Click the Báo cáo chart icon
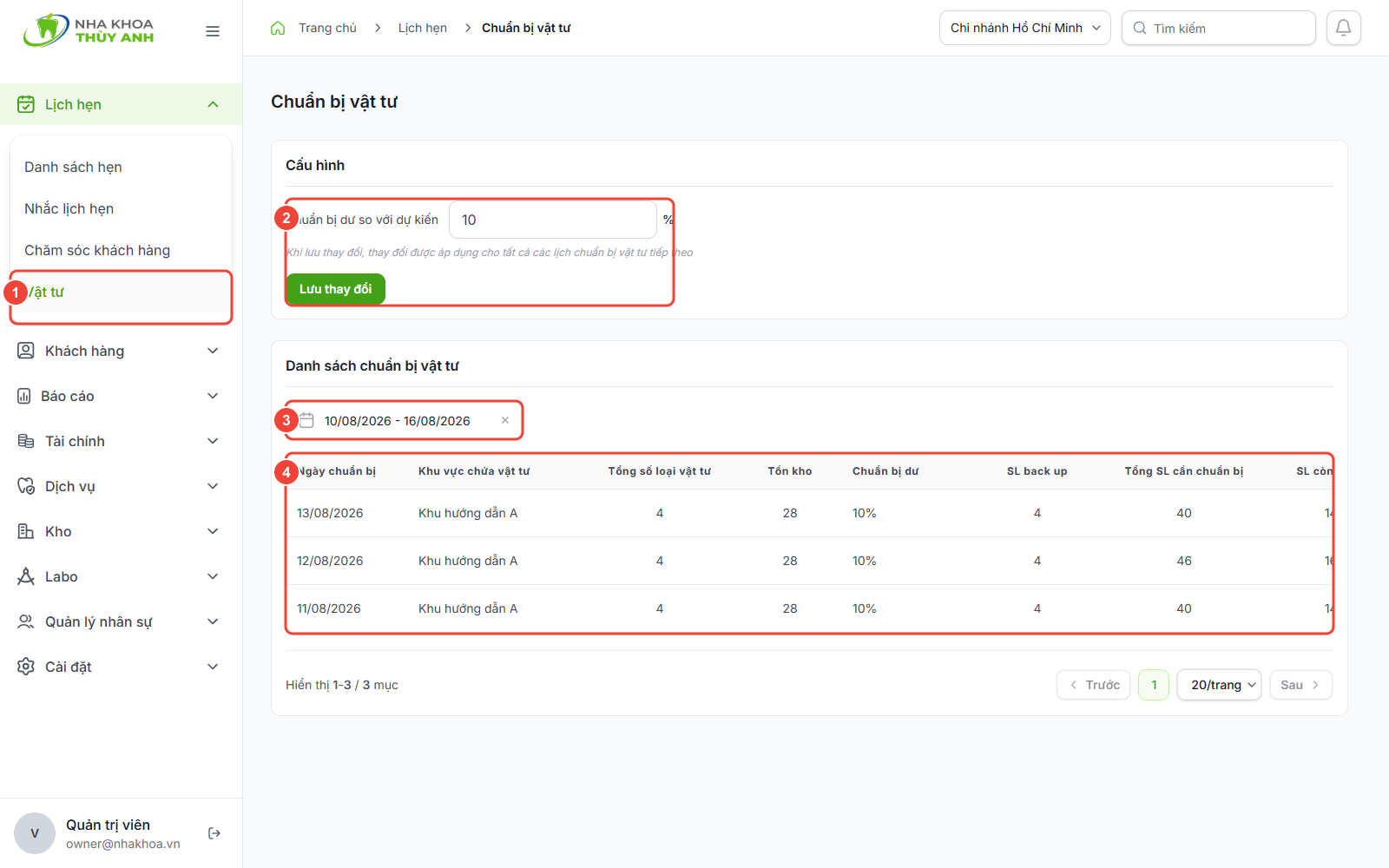1389x868 pixels. 24,396
